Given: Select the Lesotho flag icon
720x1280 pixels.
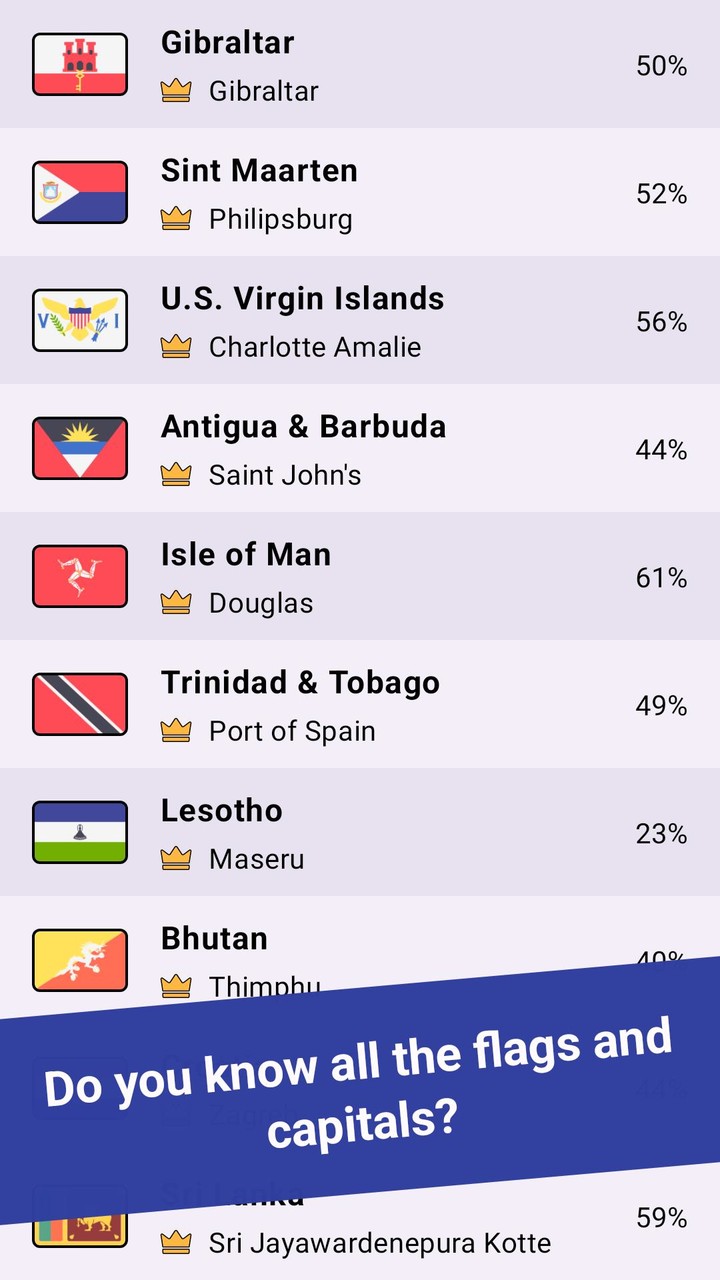Looking at the screenshot, I should point(80,832).
